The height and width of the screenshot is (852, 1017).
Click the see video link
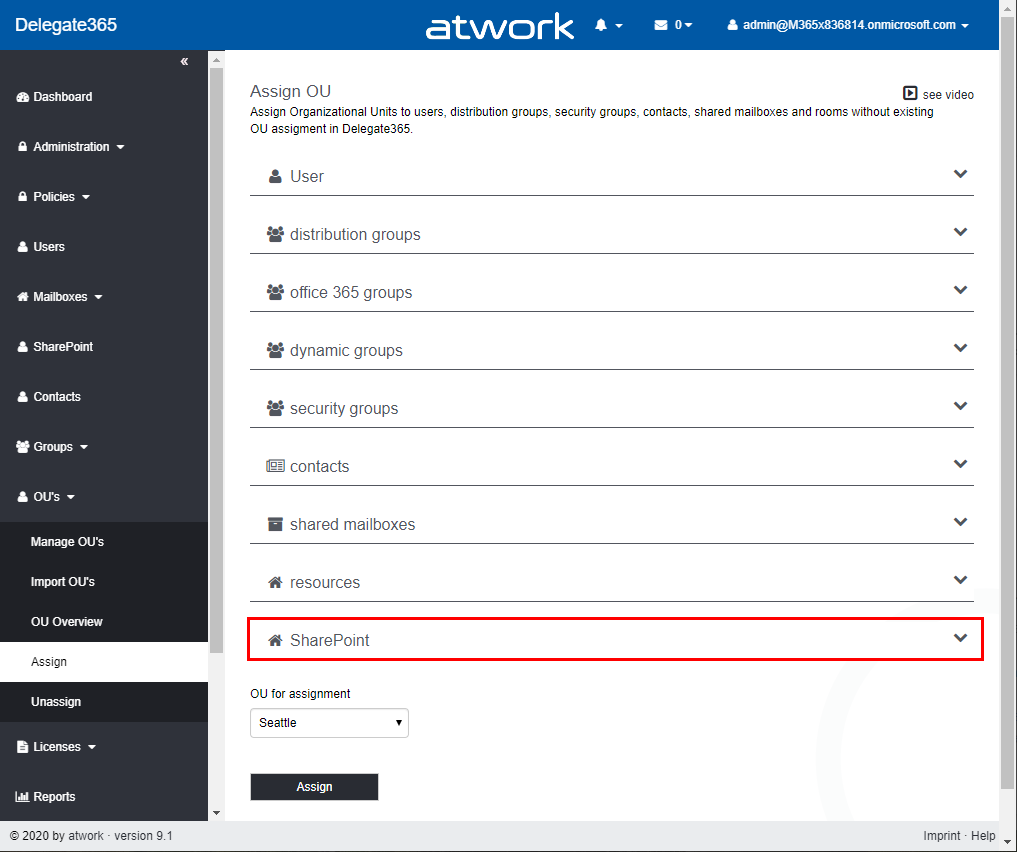click(x=939, y=94)
